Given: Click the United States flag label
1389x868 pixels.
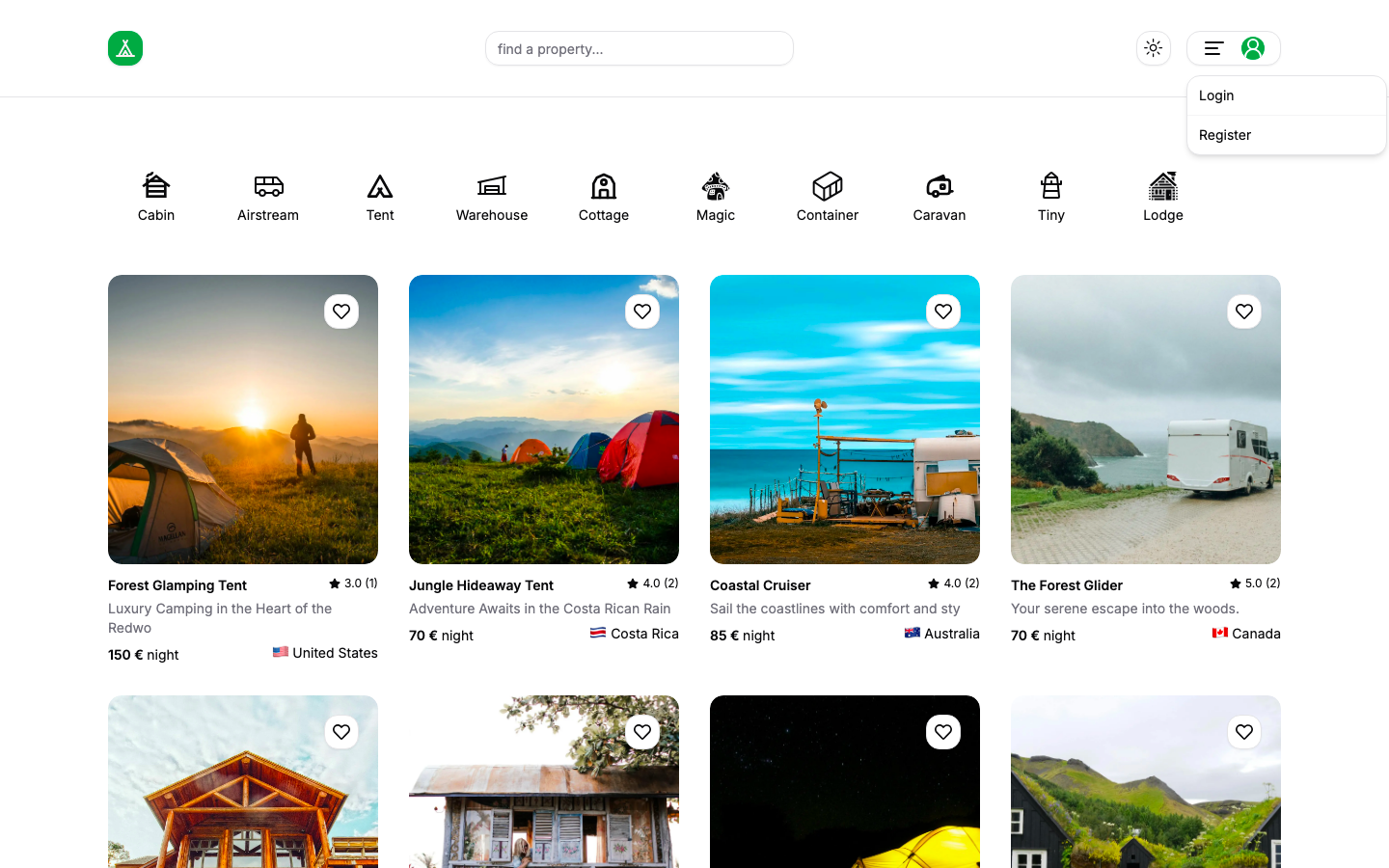Looking at the screenshot, I should (x=325, y=653).
